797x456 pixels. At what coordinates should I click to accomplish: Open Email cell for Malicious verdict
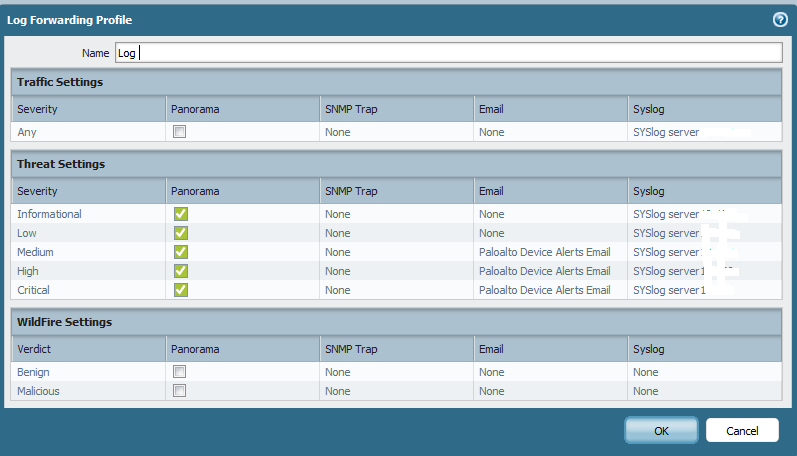pyautogui.click(x=550, y=391)
